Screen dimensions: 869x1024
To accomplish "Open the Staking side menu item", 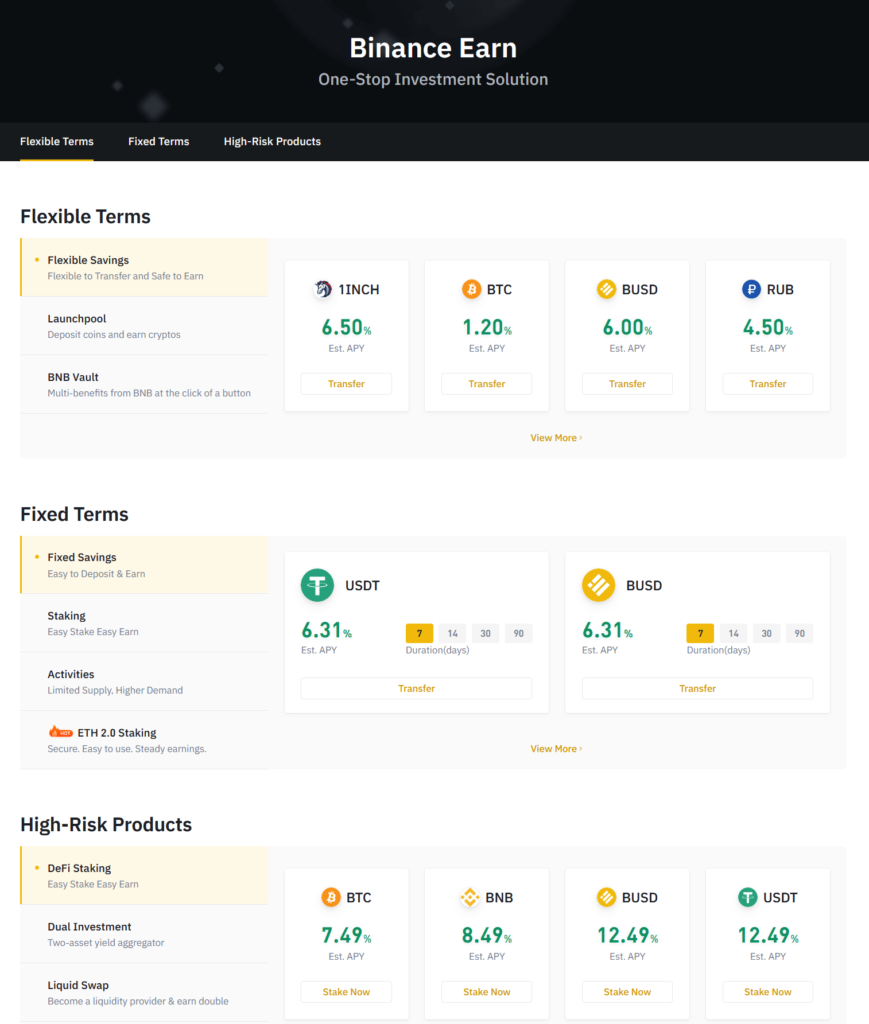I will click(x=144, y=623).
